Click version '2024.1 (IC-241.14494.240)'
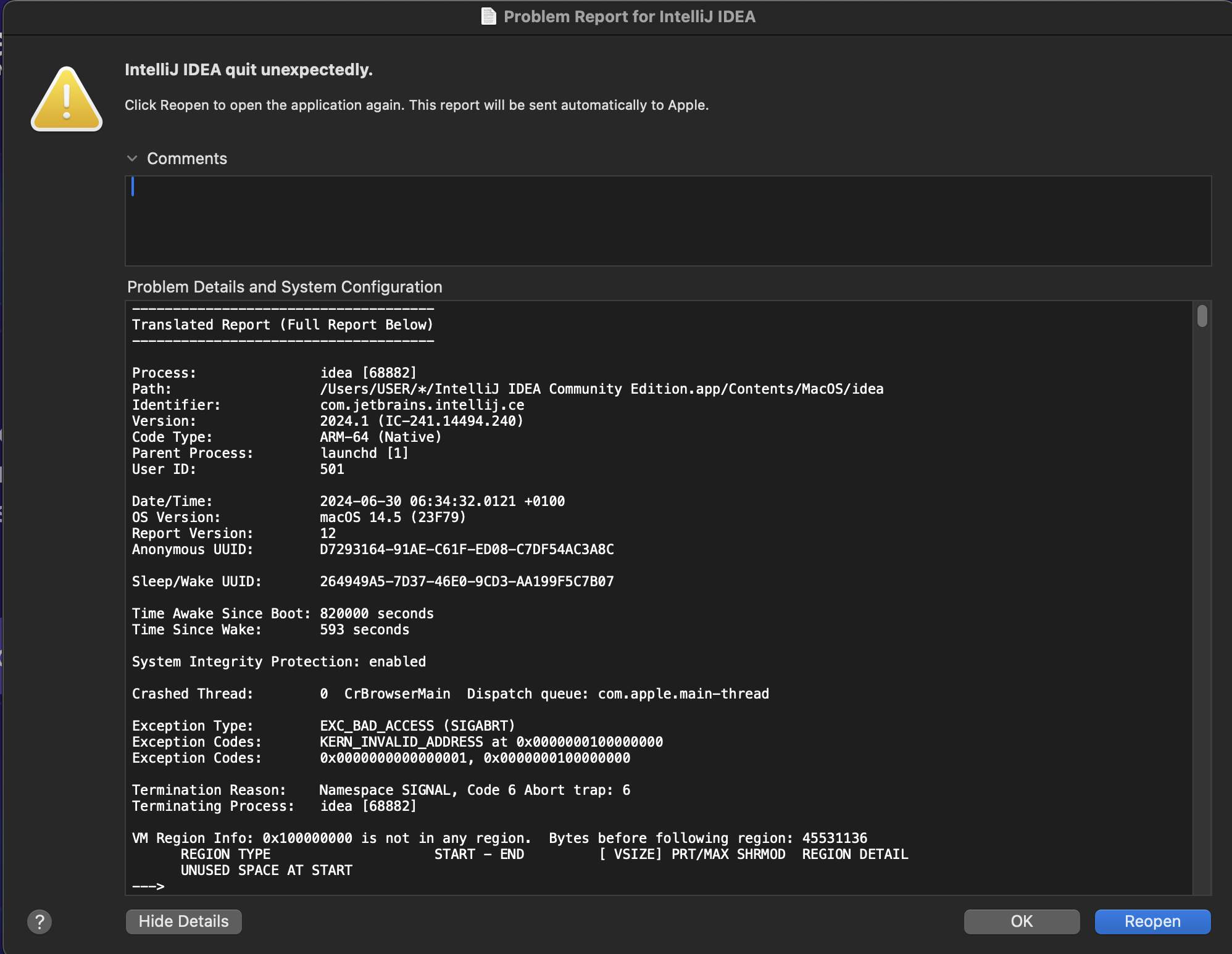 click(422, 421)
